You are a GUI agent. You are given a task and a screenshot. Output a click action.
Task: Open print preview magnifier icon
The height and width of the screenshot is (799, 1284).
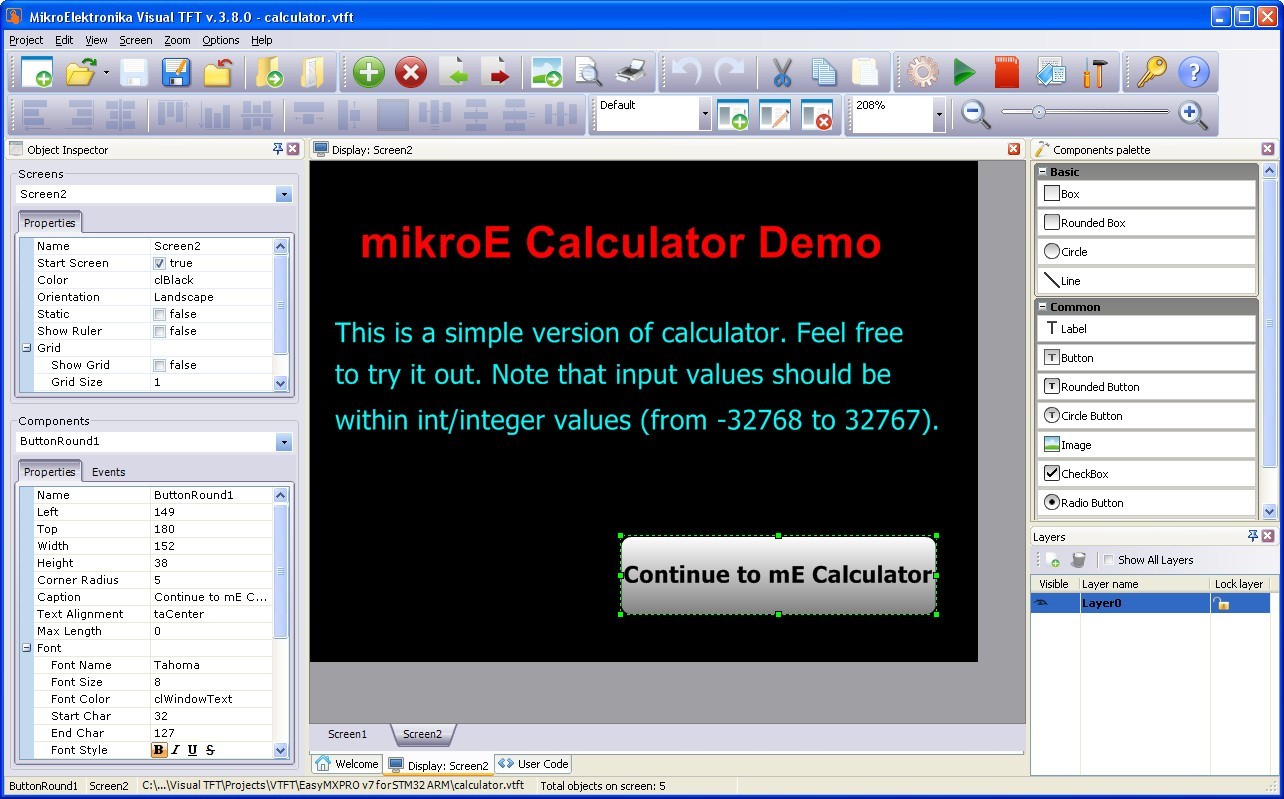pos(588,72)
